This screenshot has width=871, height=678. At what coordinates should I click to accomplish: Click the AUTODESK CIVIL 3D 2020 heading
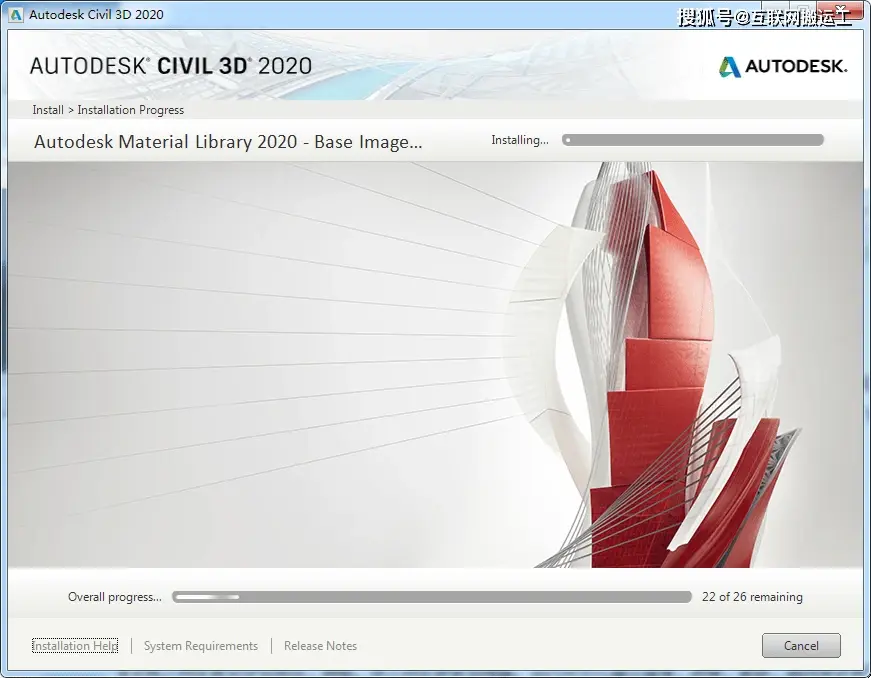[x=171, y=66]
